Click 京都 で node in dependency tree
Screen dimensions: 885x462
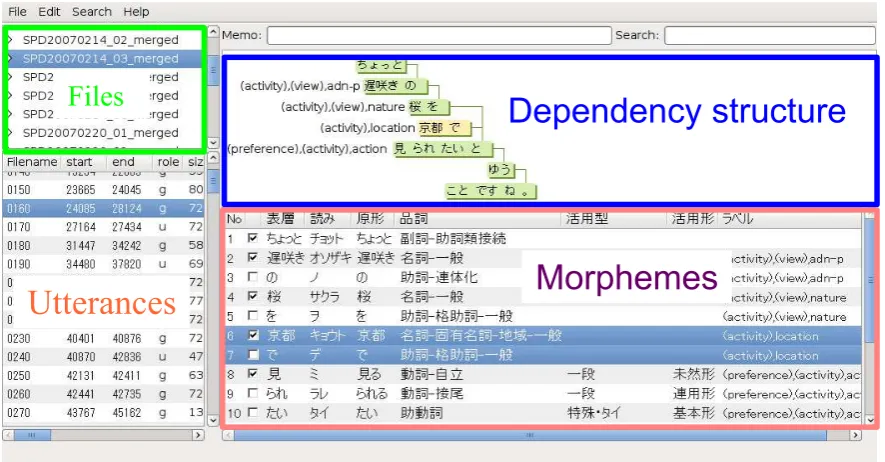pos(444,128)
